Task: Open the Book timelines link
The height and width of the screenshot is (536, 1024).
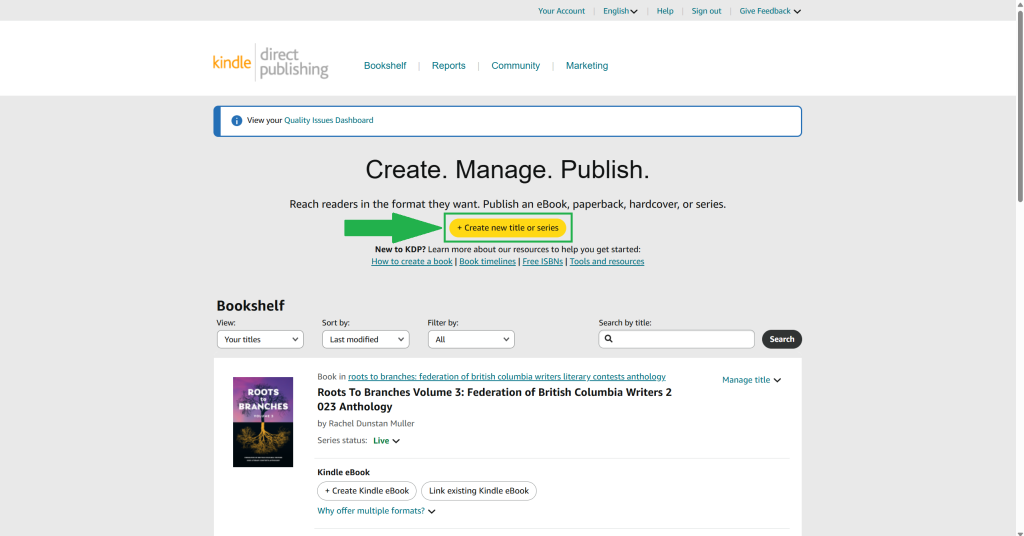Action: [x=487, y=261]
